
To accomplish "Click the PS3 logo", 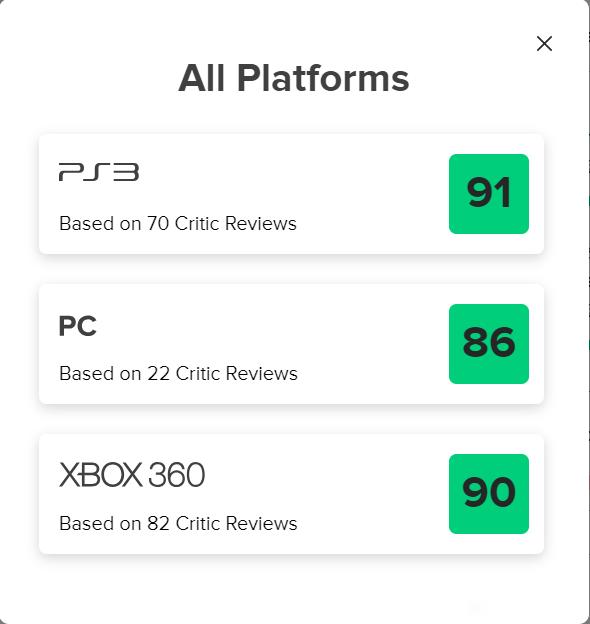I will click(99, 172).
